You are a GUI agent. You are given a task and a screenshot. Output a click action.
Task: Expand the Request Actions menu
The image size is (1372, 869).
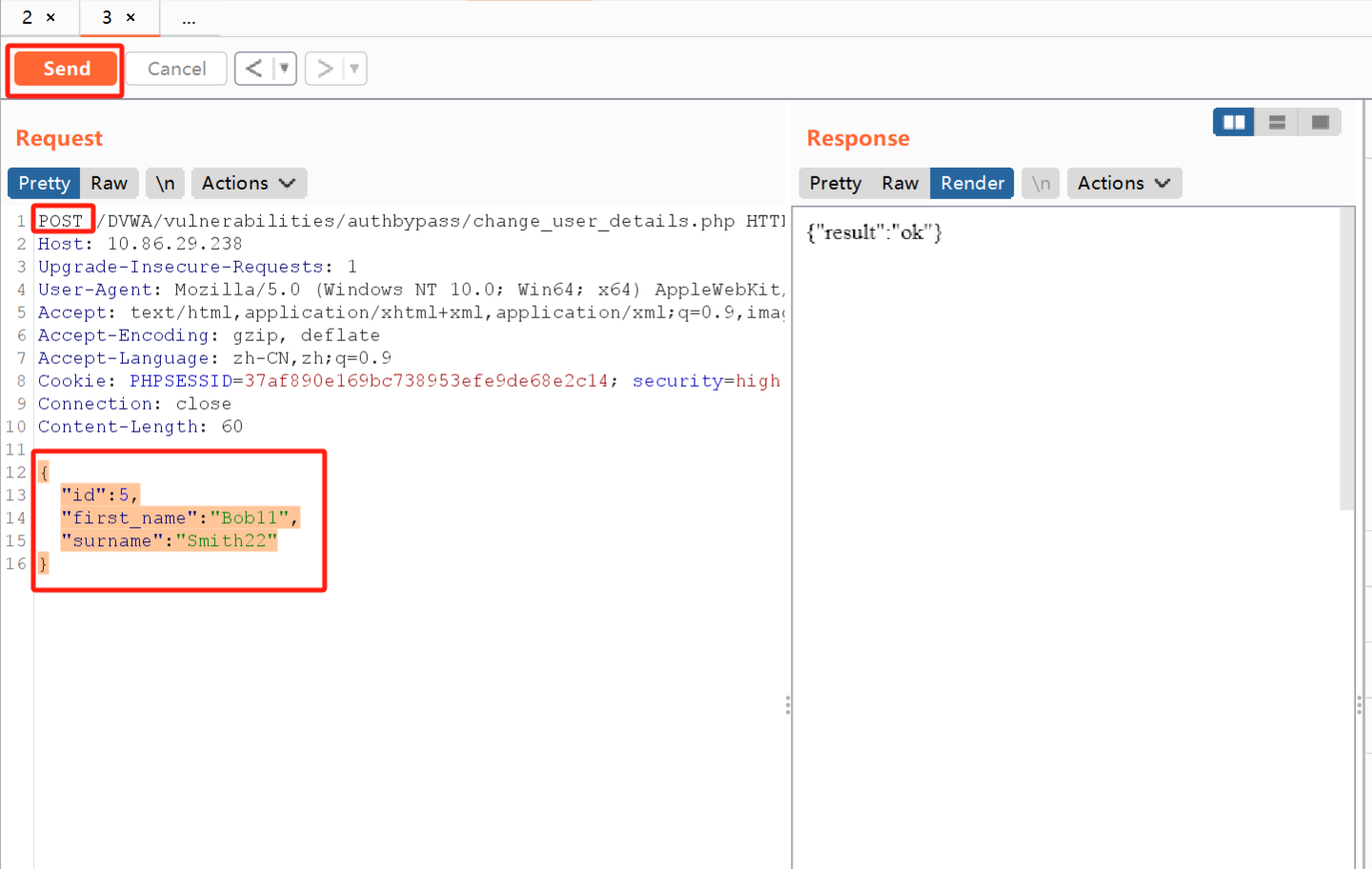(x=248, y=183)
